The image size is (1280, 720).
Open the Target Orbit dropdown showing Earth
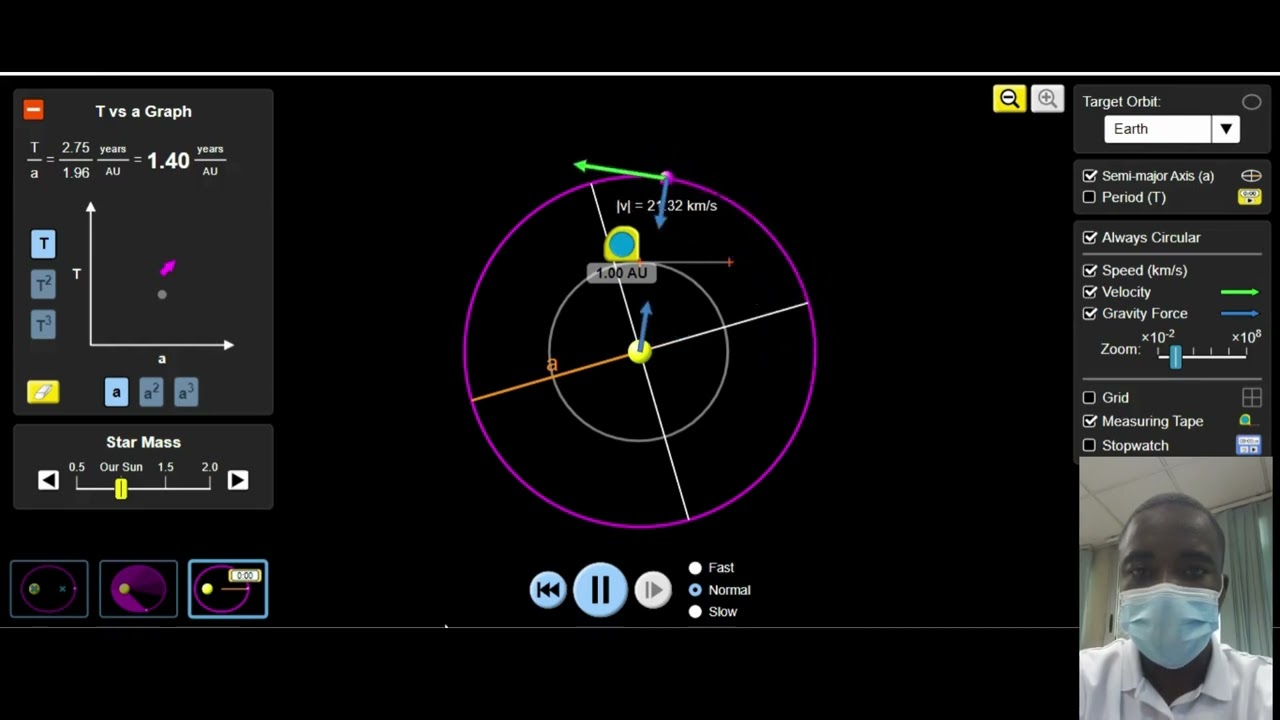[1172, 129]
